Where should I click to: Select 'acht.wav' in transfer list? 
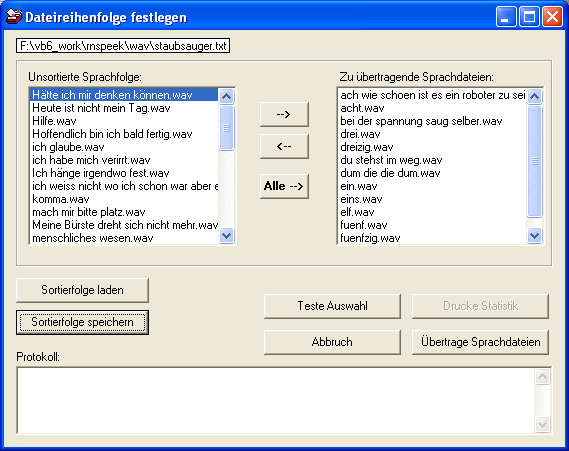click(x=432, y=108)
